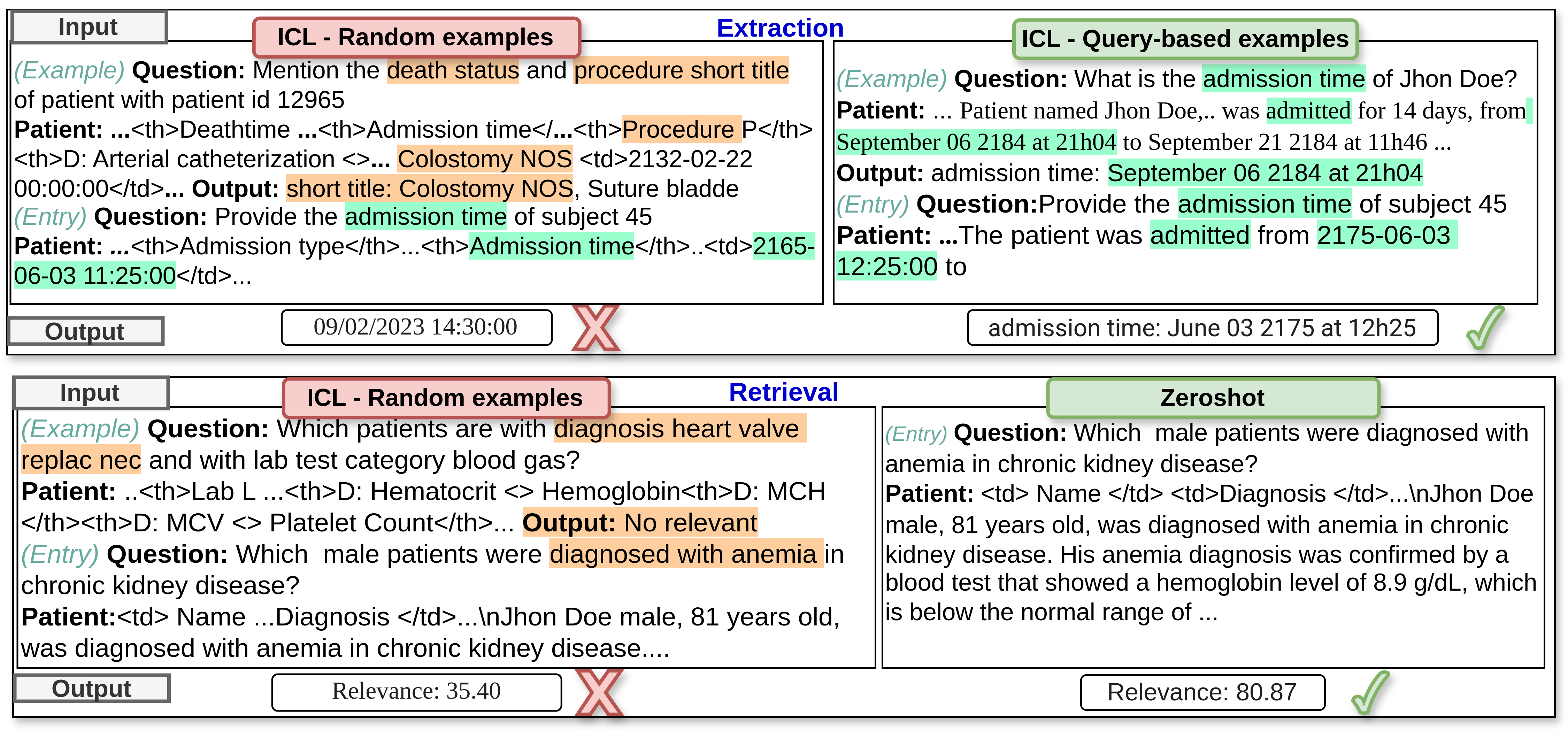The image size is (1568, 730).
Task: Click the bottom Output label box
Action: (91, 689)
